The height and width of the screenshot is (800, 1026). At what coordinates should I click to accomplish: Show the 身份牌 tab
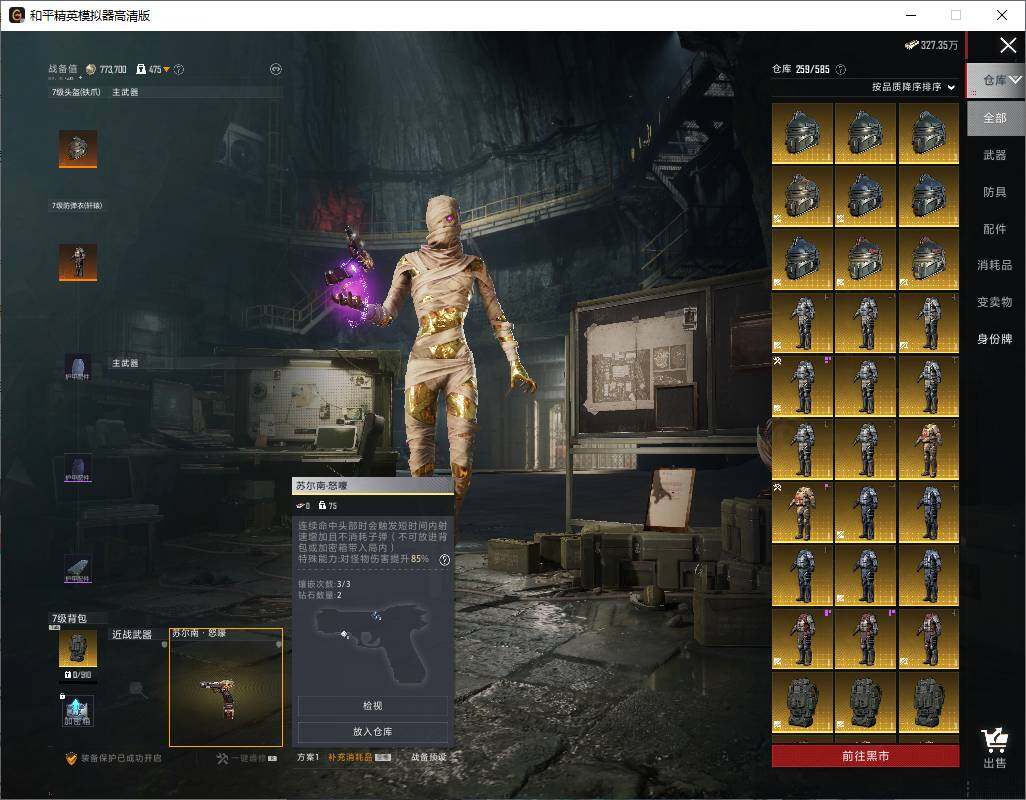(995, 339)
